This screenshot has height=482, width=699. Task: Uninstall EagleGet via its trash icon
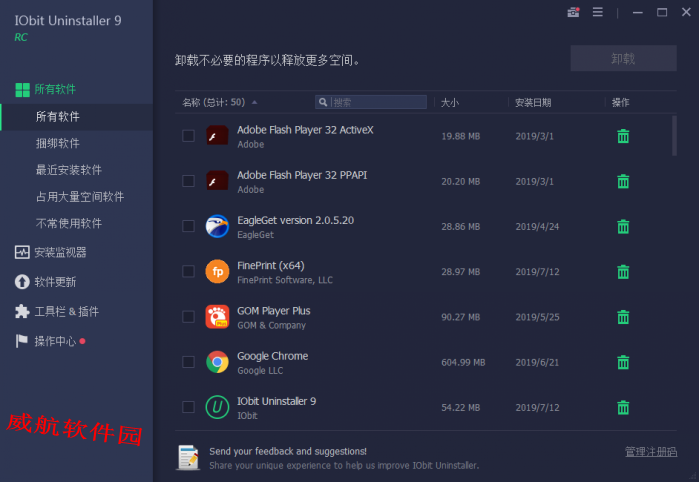pos(623,227)
